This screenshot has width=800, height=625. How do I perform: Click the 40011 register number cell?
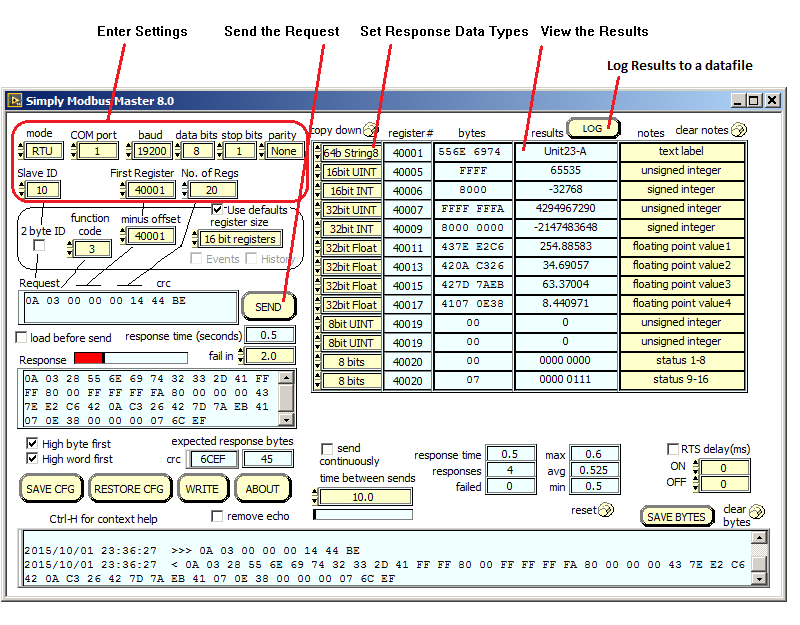click(x=408, y=248)
